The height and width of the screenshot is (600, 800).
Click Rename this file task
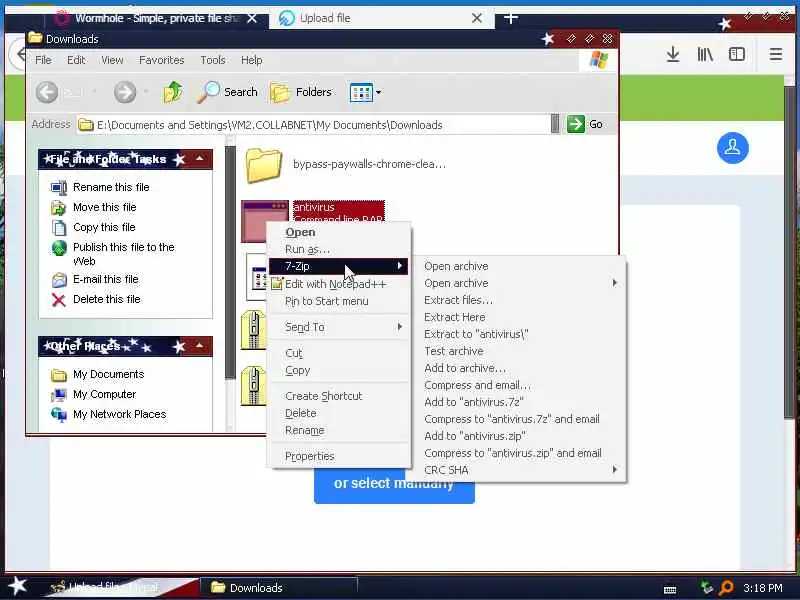(111, 187)
